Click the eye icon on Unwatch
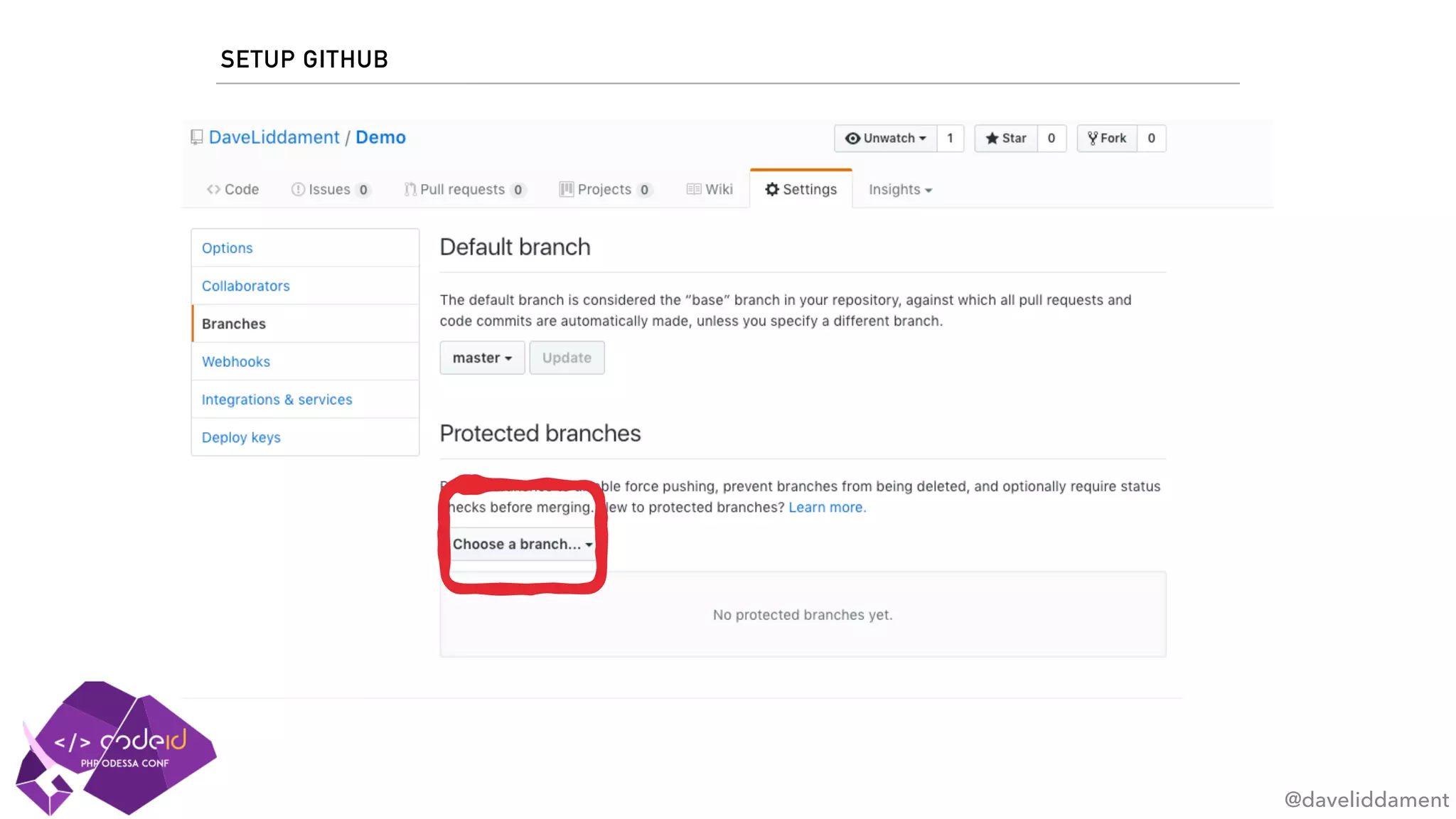 click(x=852, y=138)
